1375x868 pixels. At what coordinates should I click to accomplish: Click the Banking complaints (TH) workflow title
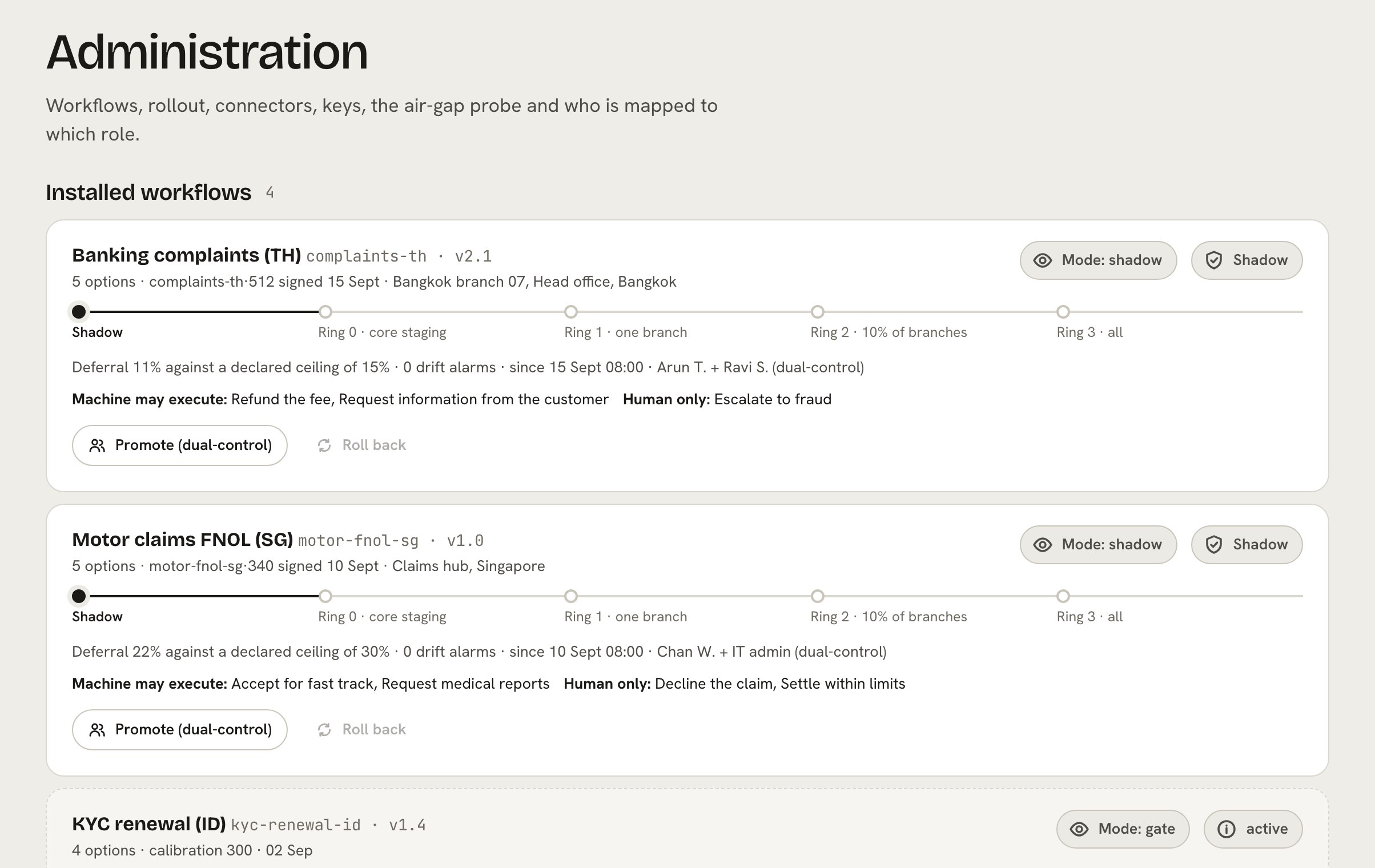click(x=186, y=255)
